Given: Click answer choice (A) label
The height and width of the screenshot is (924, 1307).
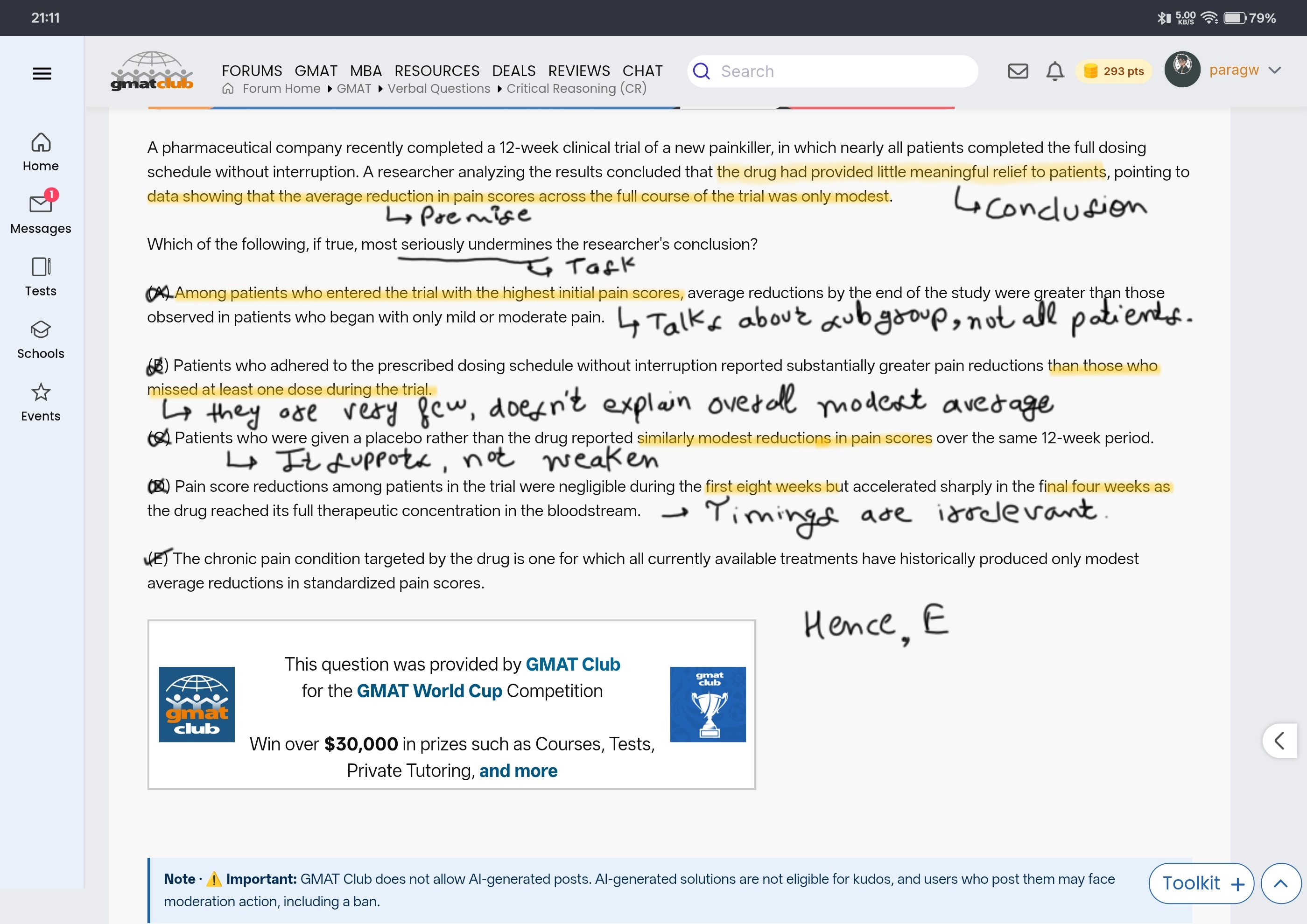Looking at the screenshot, I should click(158, 293).
